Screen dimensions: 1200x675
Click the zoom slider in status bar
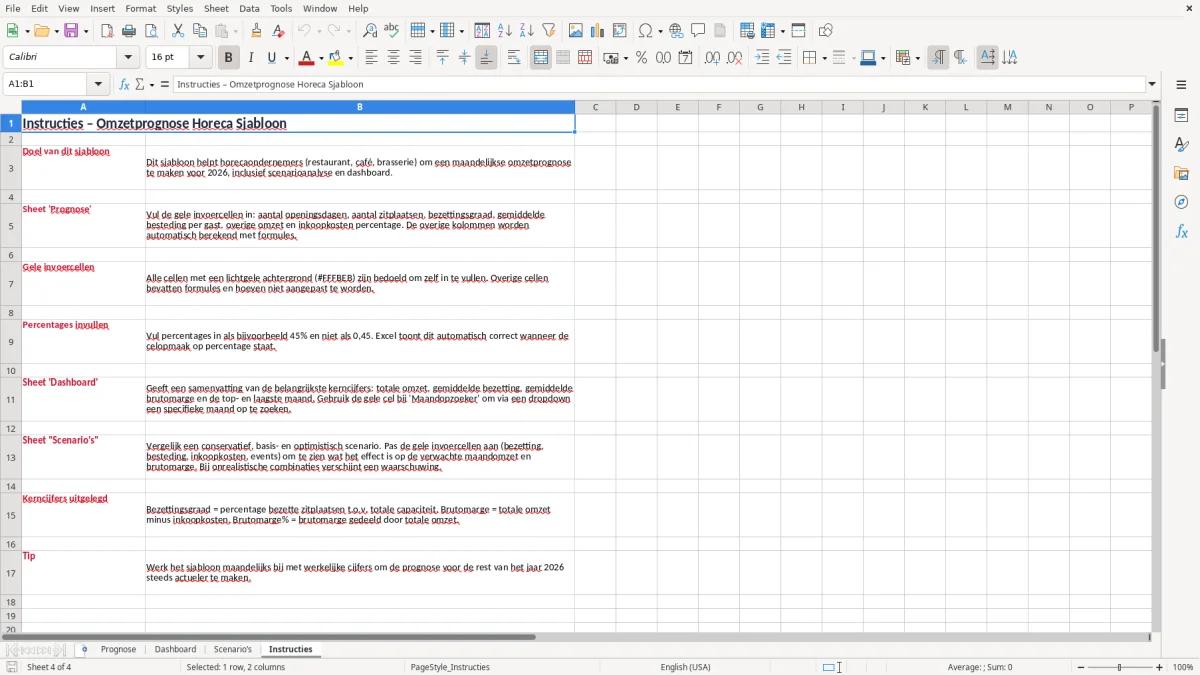pos(1120,667)
